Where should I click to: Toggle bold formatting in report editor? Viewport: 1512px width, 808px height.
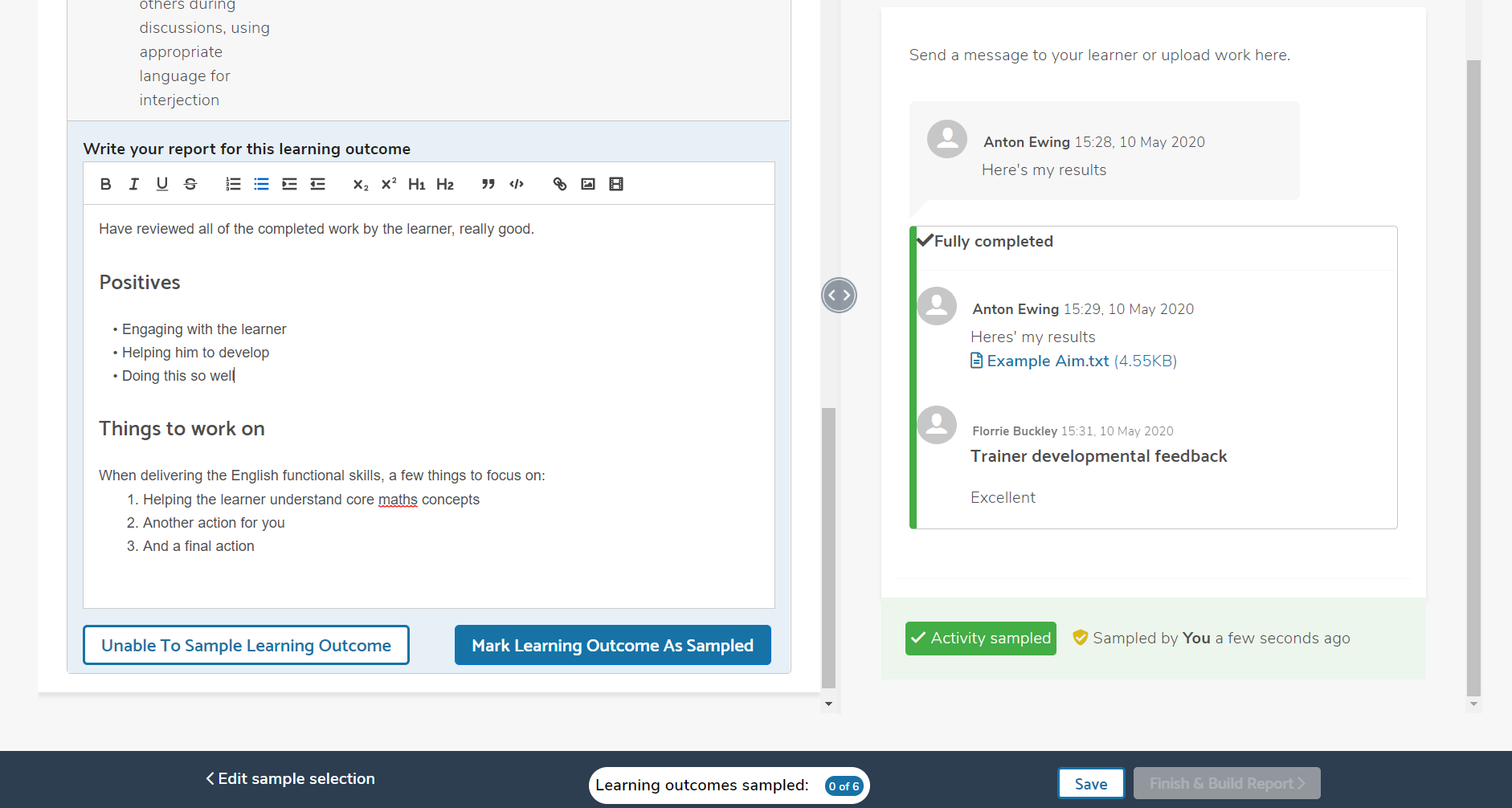point(105,184)
